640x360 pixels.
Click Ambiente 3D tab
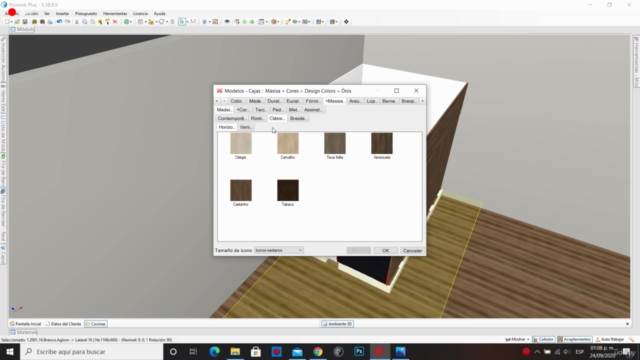338,324
